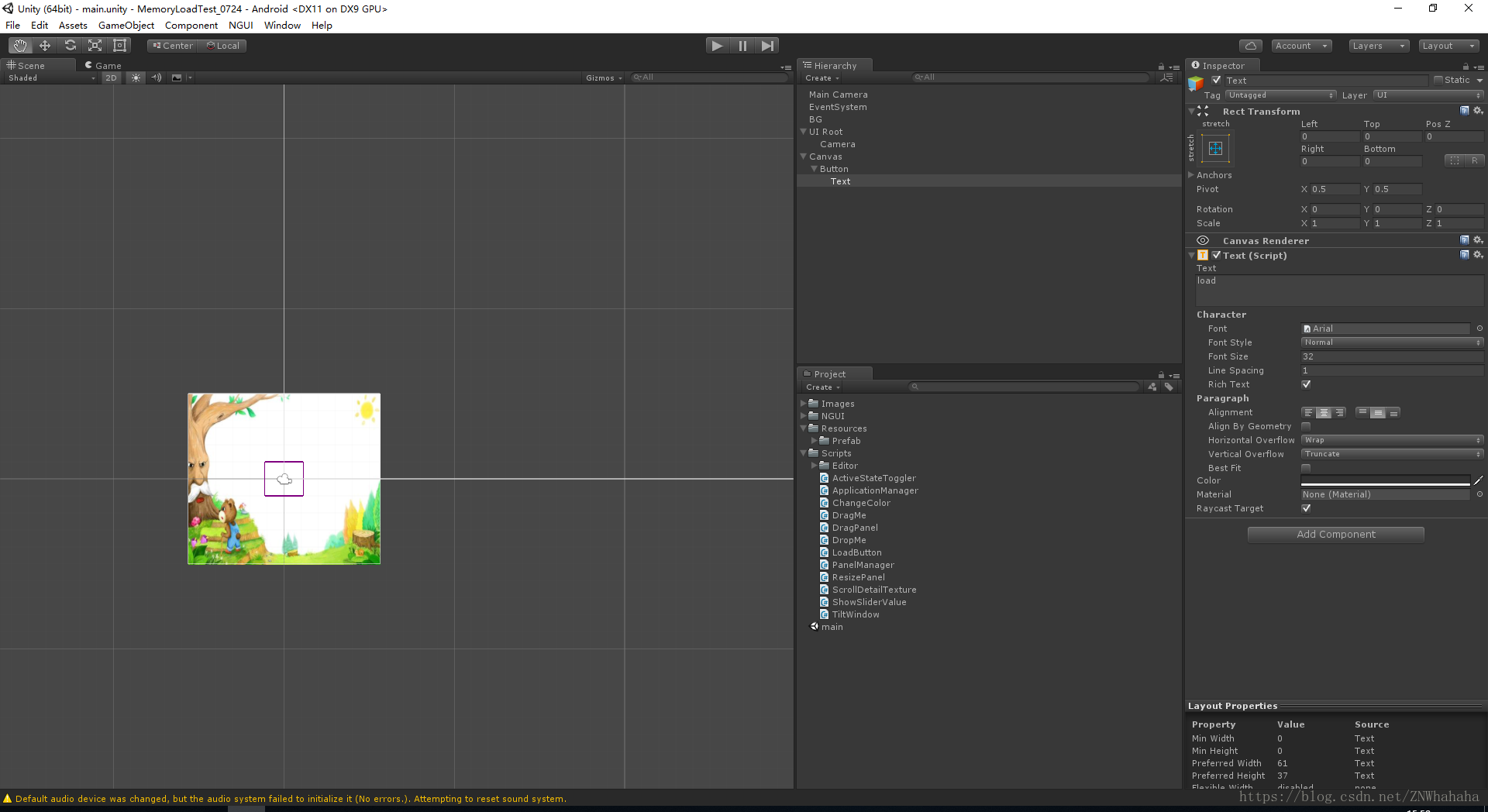This screenshot has height=812, width=1488.
Task: Enable the Static checkbox
Action: (1438, 80)
